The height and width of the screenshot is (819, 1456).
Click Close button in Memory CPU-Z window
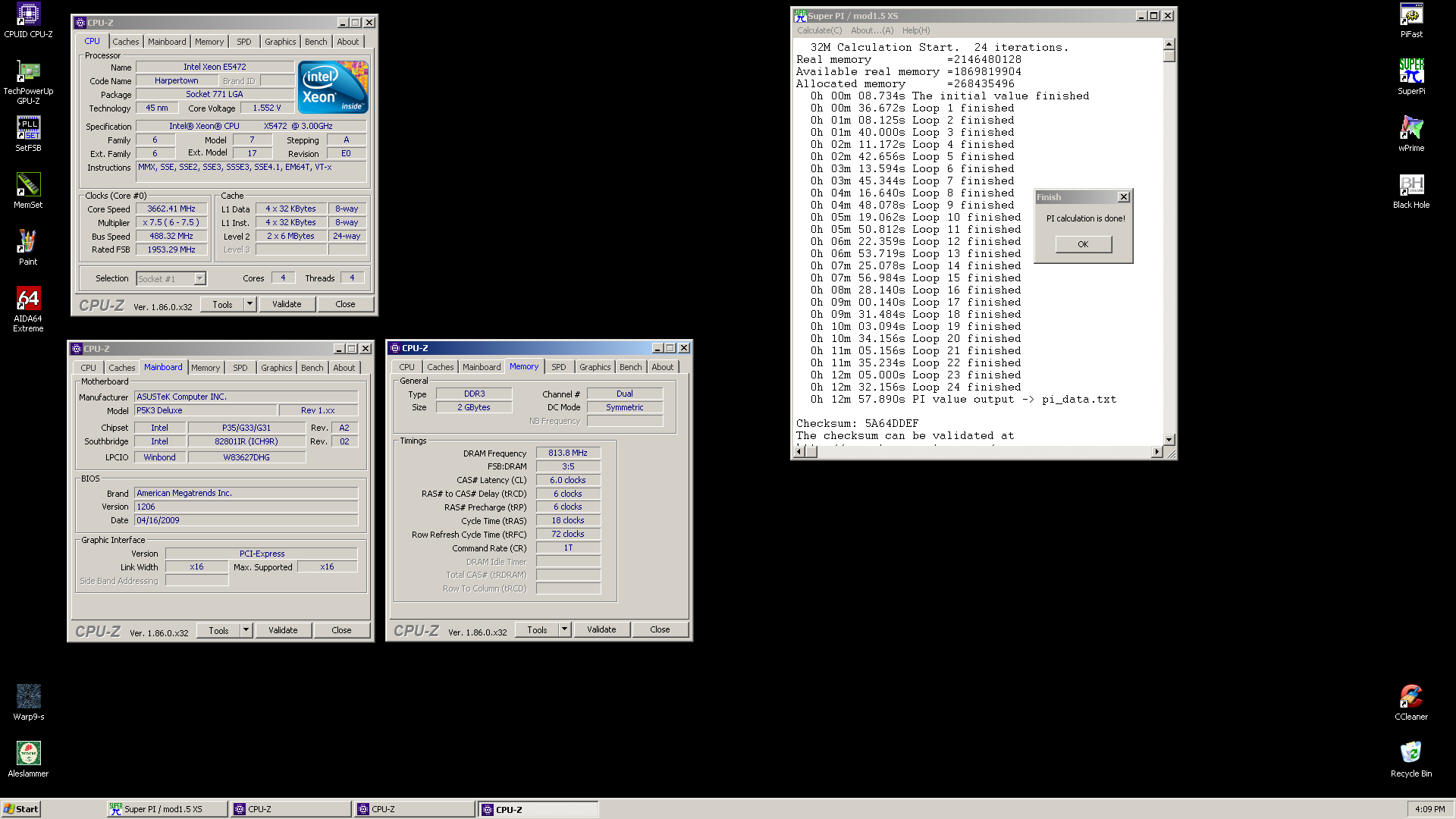(660, 629)
